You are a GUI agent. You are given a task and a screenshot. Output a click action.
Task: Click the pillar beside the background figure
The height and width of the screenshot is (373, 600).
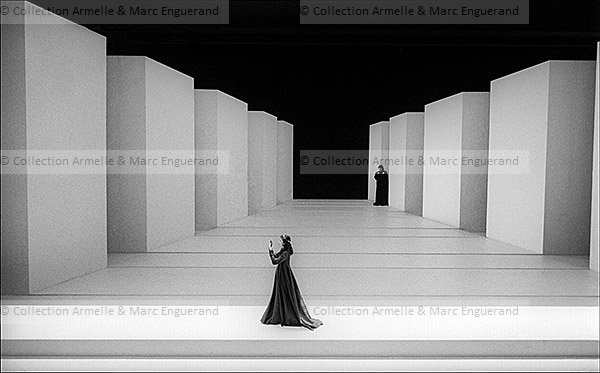[406, 163]
